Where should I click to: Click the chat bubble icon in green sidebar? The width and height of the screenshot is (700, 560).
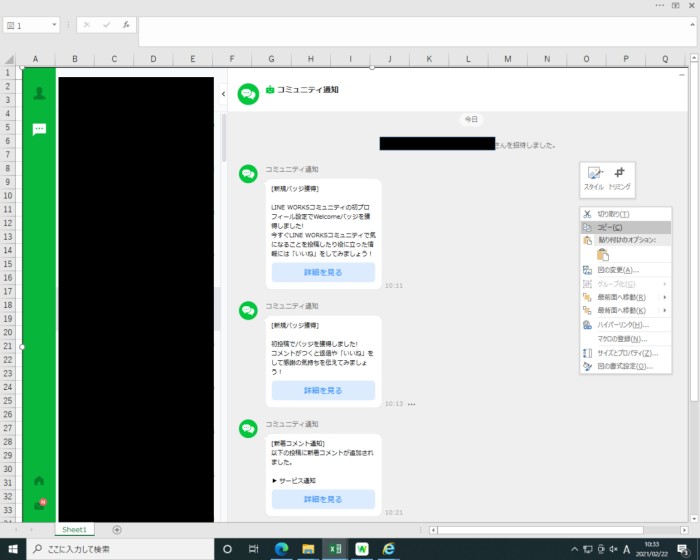tap(39, 130)
